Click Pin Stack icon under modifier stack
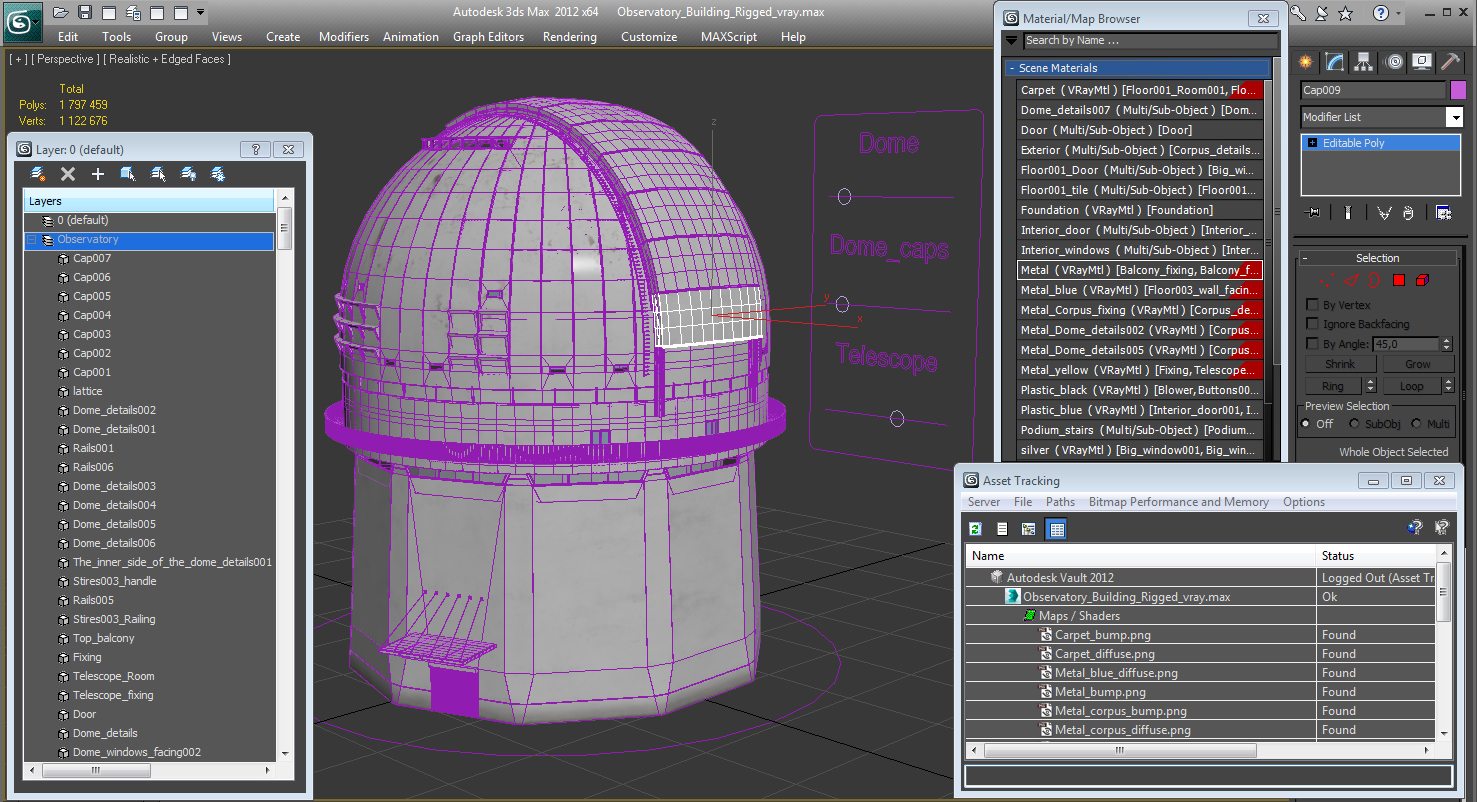 (1313, 212)
